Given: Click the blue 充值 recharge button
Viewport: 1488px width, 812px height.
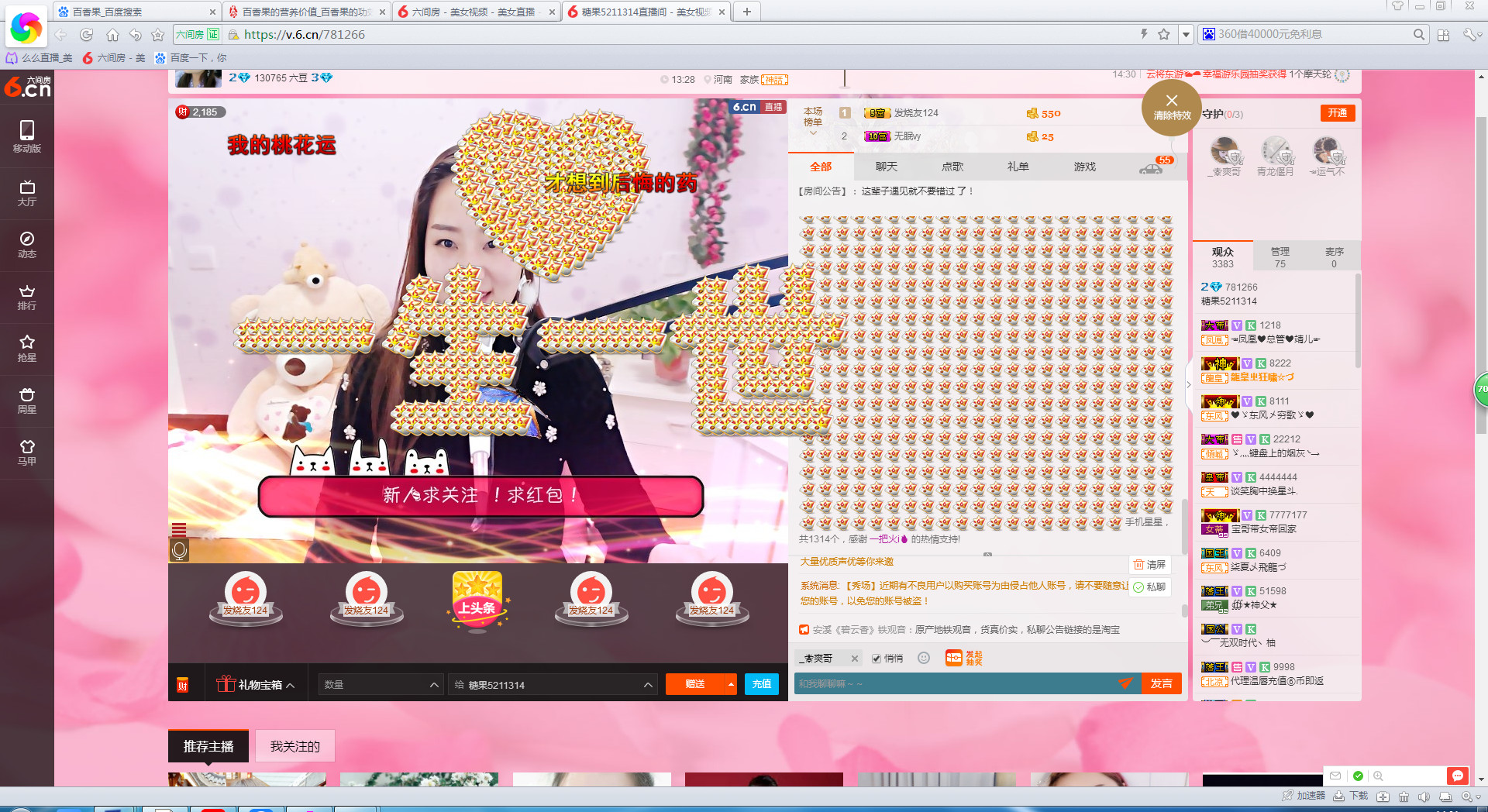Looking at the screenshot, I should pos(762,684).
